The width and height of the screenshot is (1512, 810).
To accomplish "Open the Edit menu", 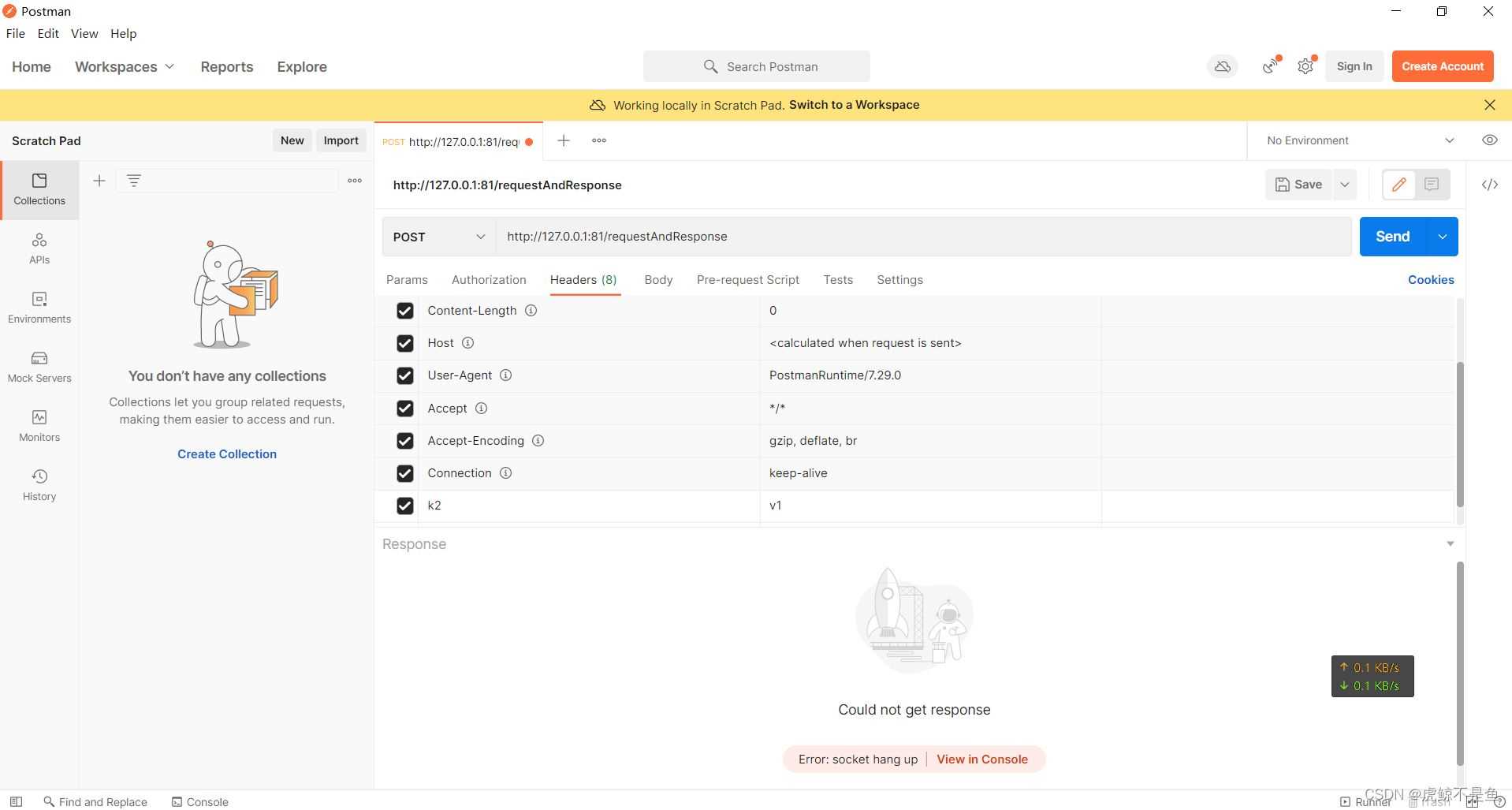I will coord(48,33).
